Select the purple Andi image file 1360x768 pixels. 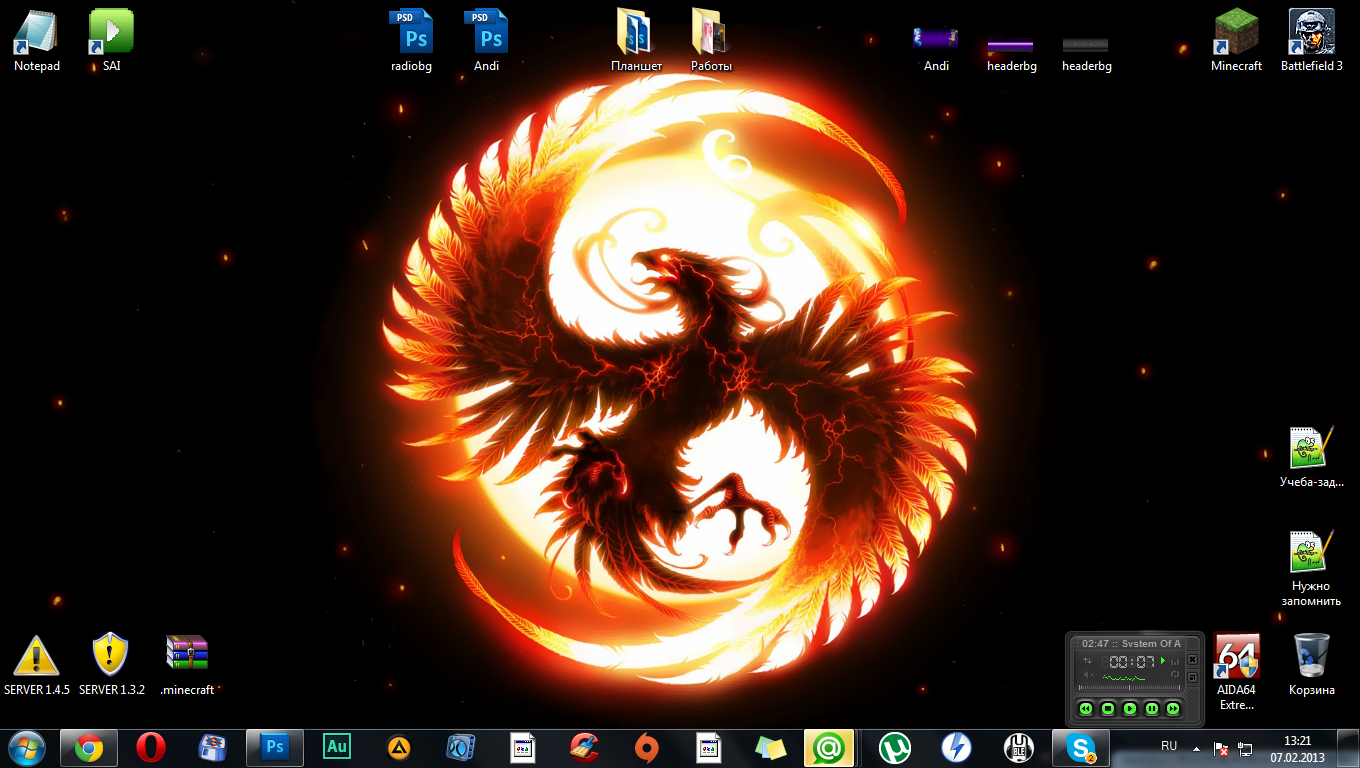pyautogui.click(x=936, y=46)
